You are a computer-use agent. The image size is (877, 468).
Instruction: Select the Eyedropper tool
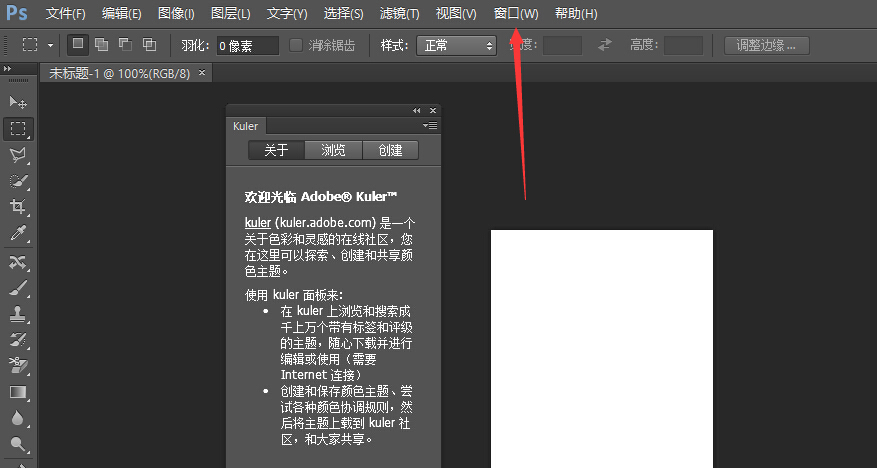18,234
